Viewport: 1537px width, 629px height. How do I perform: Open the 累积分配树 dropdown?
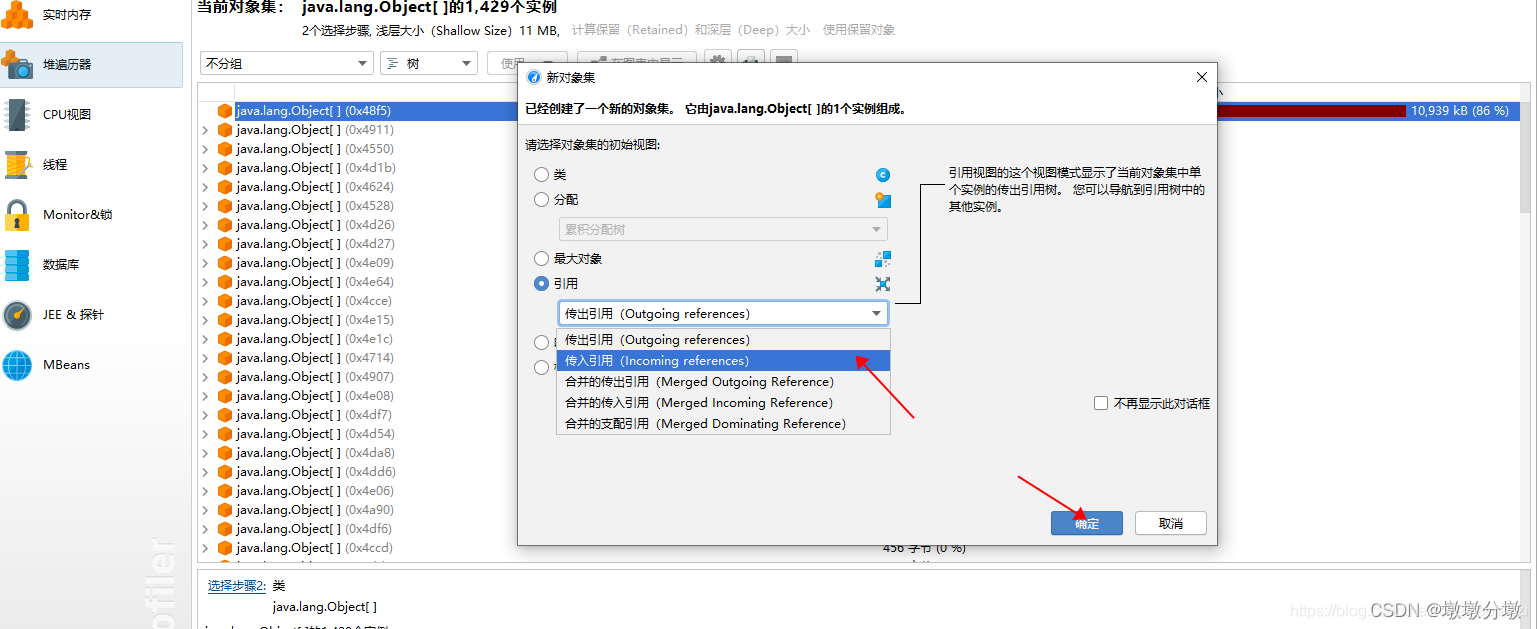(723, 230)
